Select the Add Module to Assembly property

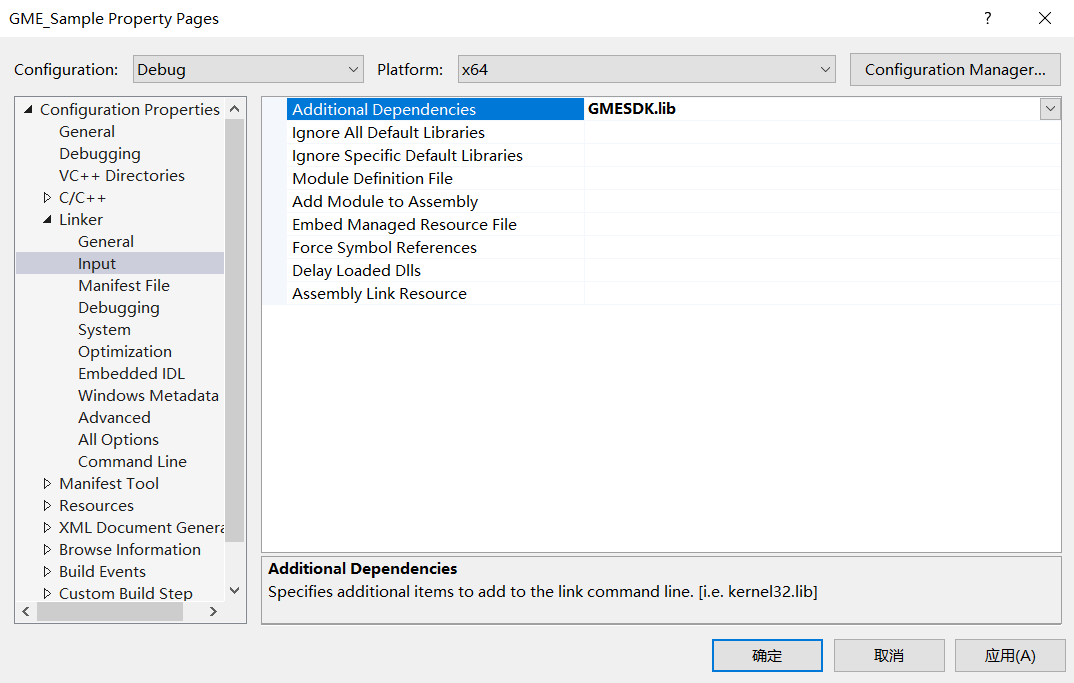coord(385,201)
